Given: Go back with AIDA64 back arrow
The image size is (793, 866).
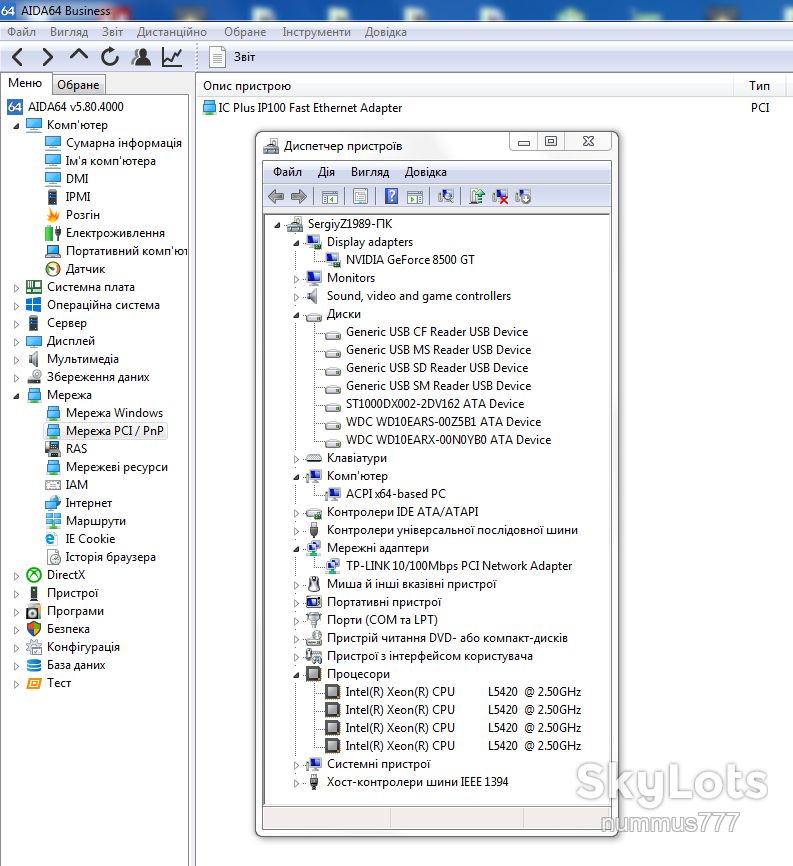Looking at the screenshot, I should pyautogui.click(x=18, y=57).
